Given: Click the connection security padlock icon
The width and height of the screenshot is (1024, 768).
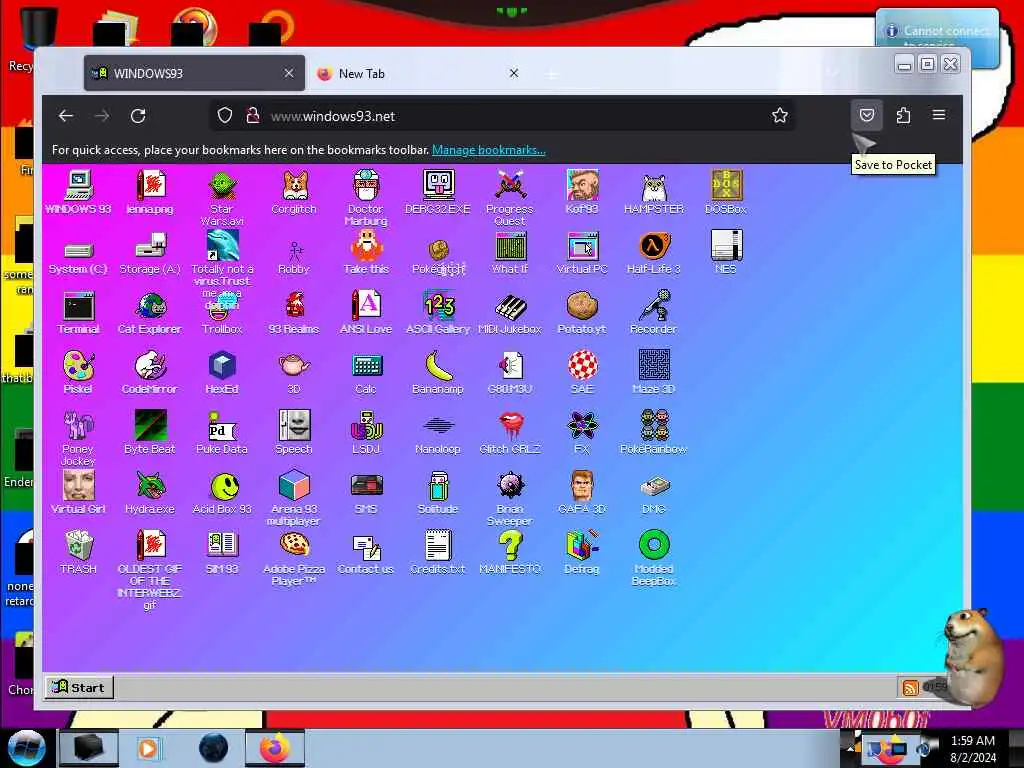Looking at the screenshot, I should [x=252, y=116].
